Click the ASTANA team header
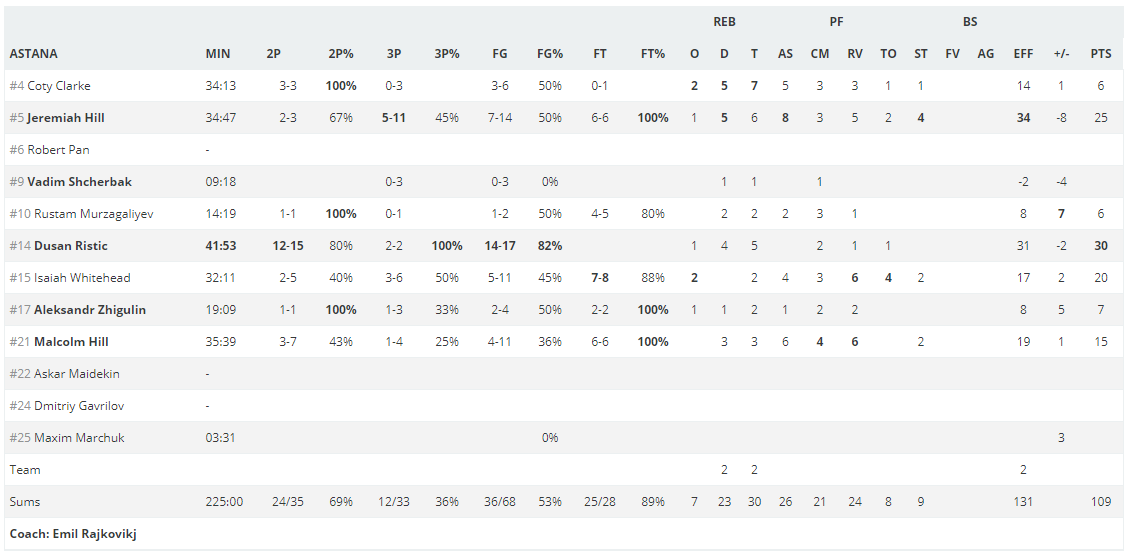 pos(33,54)
